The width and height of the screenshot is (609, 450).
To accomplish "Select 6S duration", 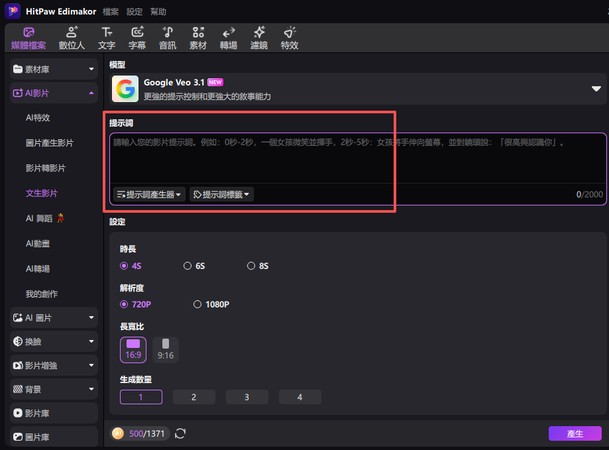I will tap(194, 266).
